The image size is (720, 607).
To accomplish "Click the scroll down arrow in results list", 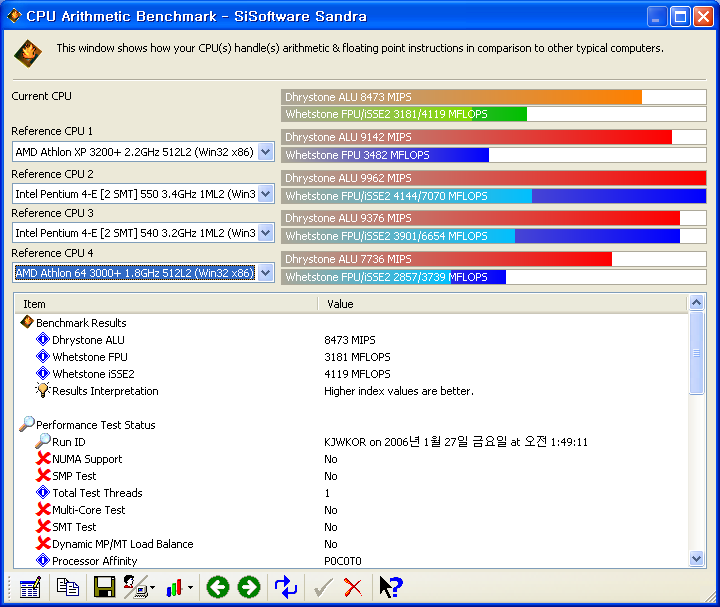I will click(697, 559).
